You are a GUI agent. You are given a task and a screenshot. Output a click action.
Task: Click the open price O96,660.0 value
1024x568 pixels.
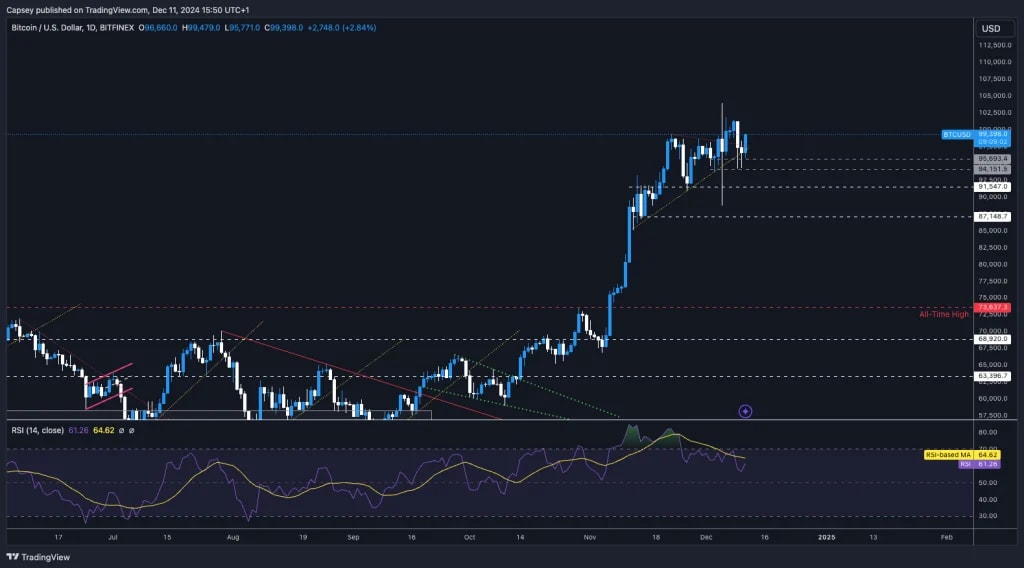pyautogui.click(x=158, y=28)
